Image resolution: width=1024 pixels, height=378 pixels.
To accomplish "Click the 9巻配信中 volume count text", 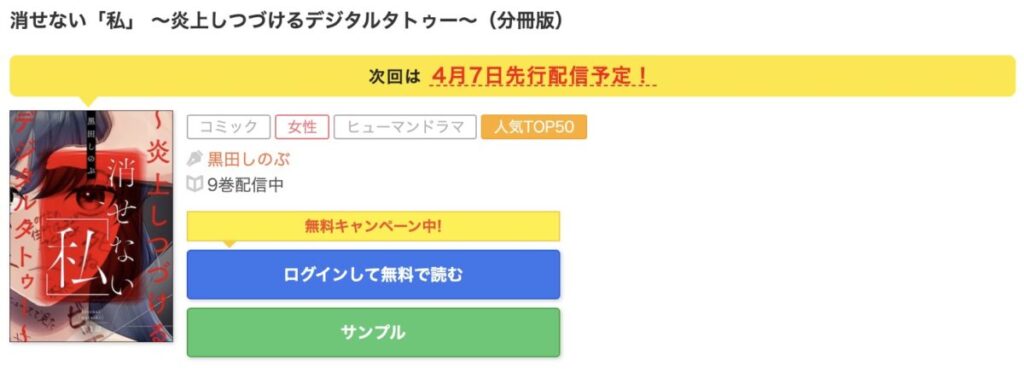I will coord(245,185).
